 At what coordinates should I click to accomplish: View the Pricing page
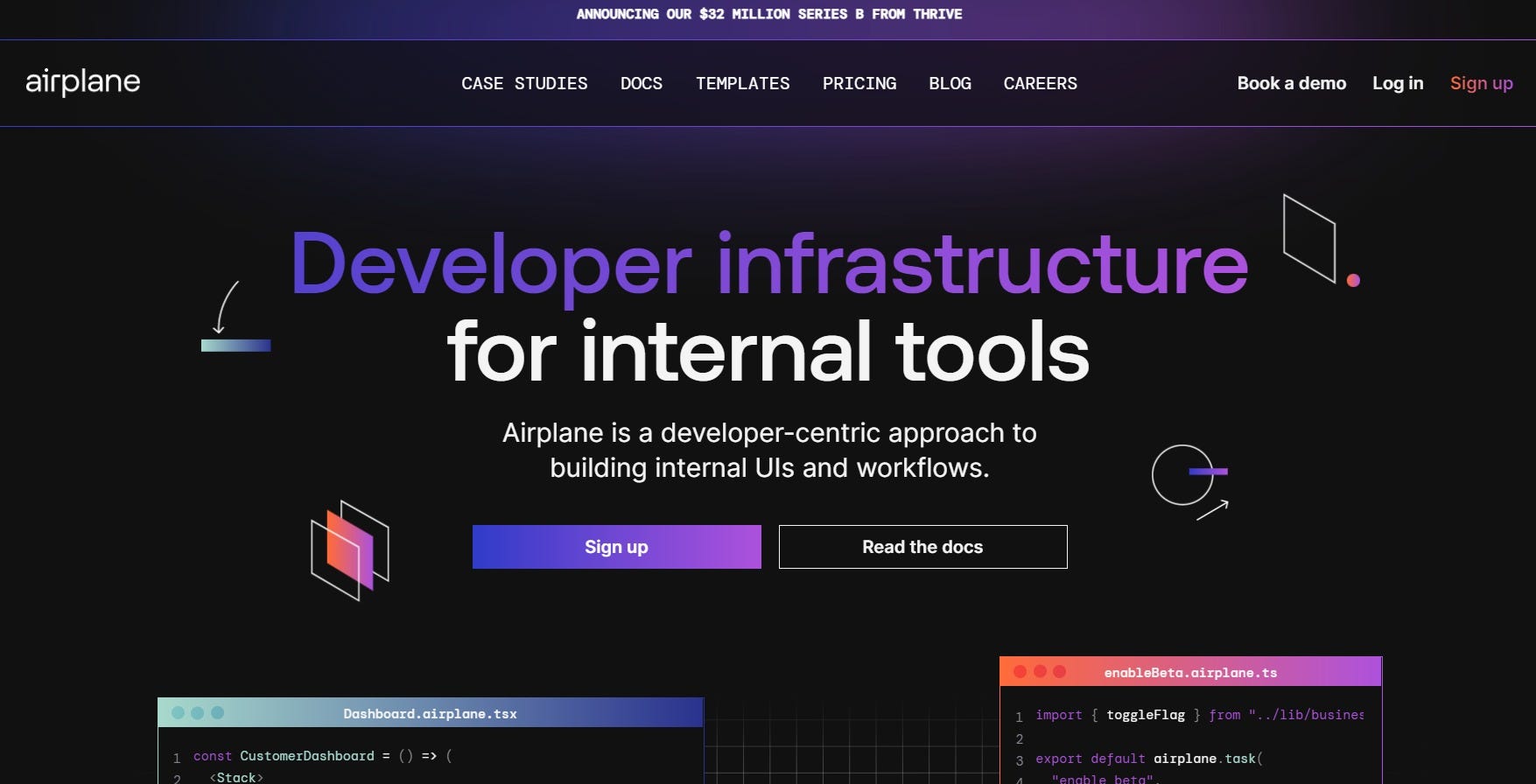click(x=859, y=83)
